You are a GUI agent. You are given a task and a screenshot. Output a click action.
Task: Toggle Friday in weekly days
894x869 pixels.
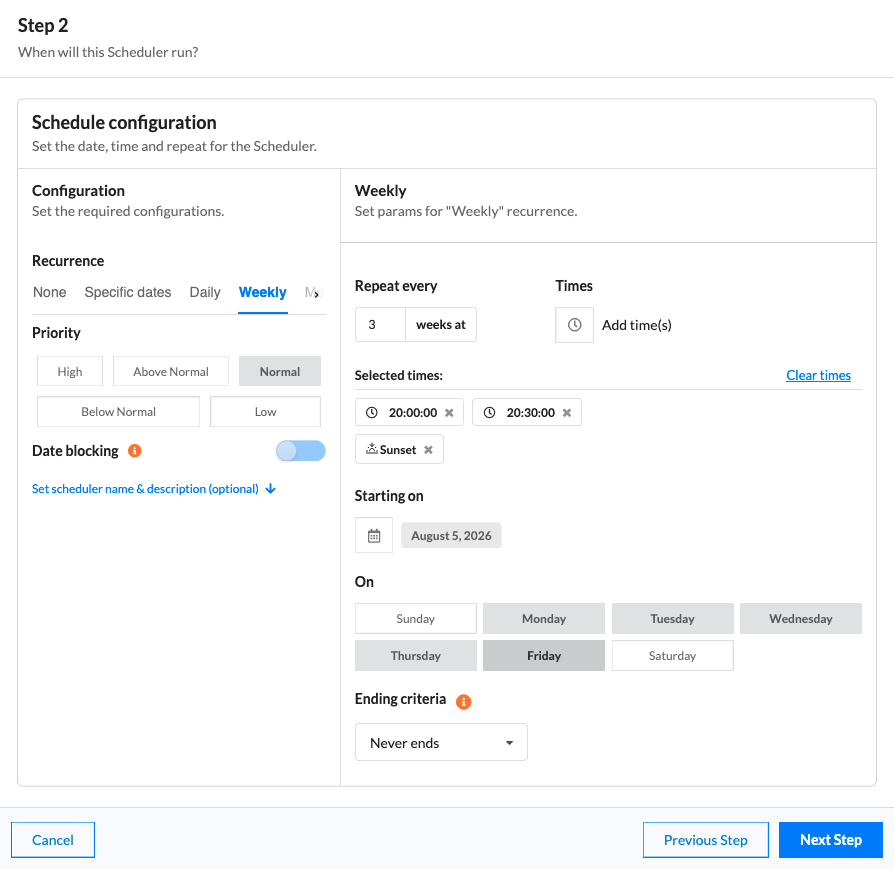click(544, 656)
